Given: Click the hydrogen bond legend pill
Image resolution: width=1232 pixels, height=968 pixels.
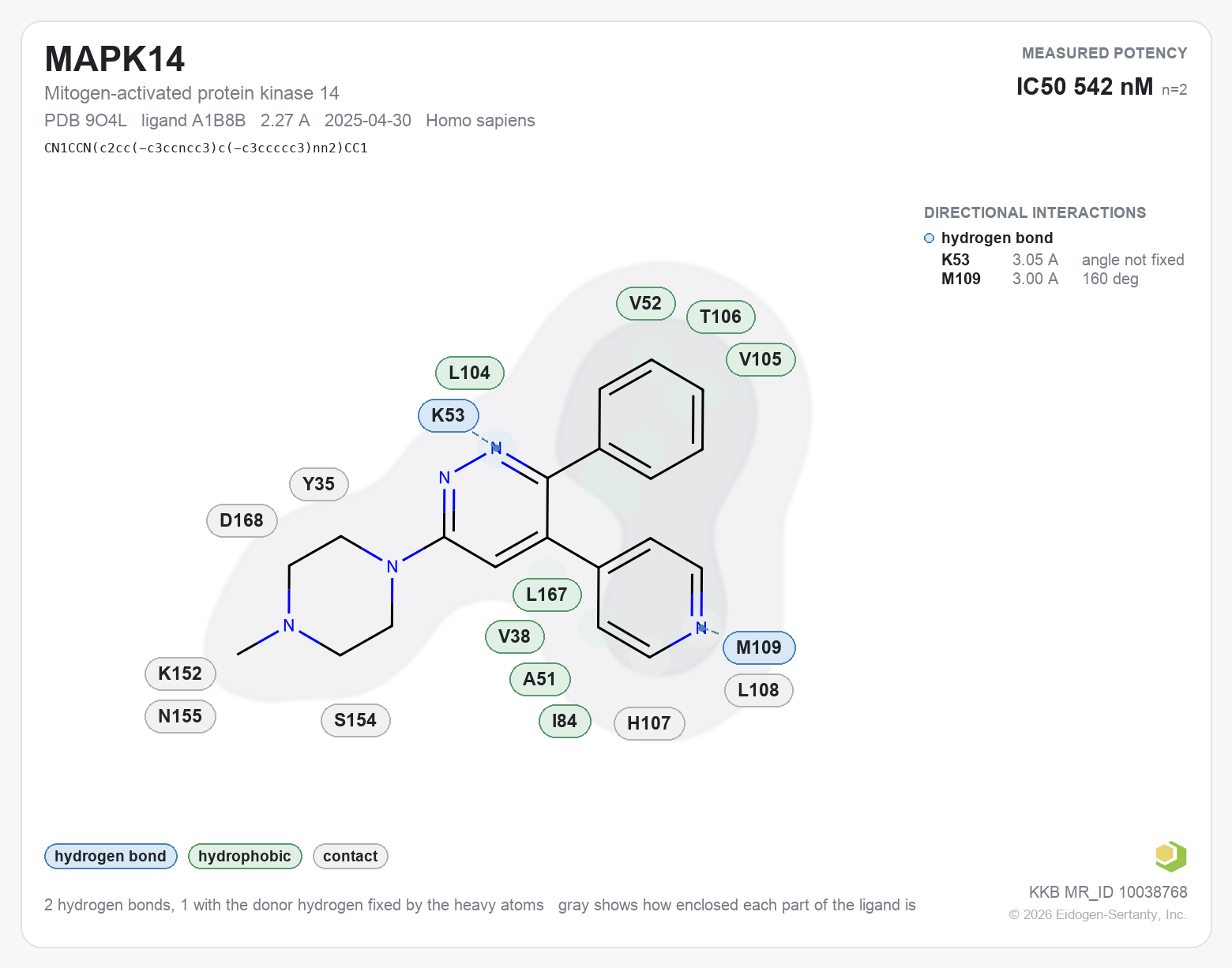Looking at the screenshot, I should click(x=111, y=856).
